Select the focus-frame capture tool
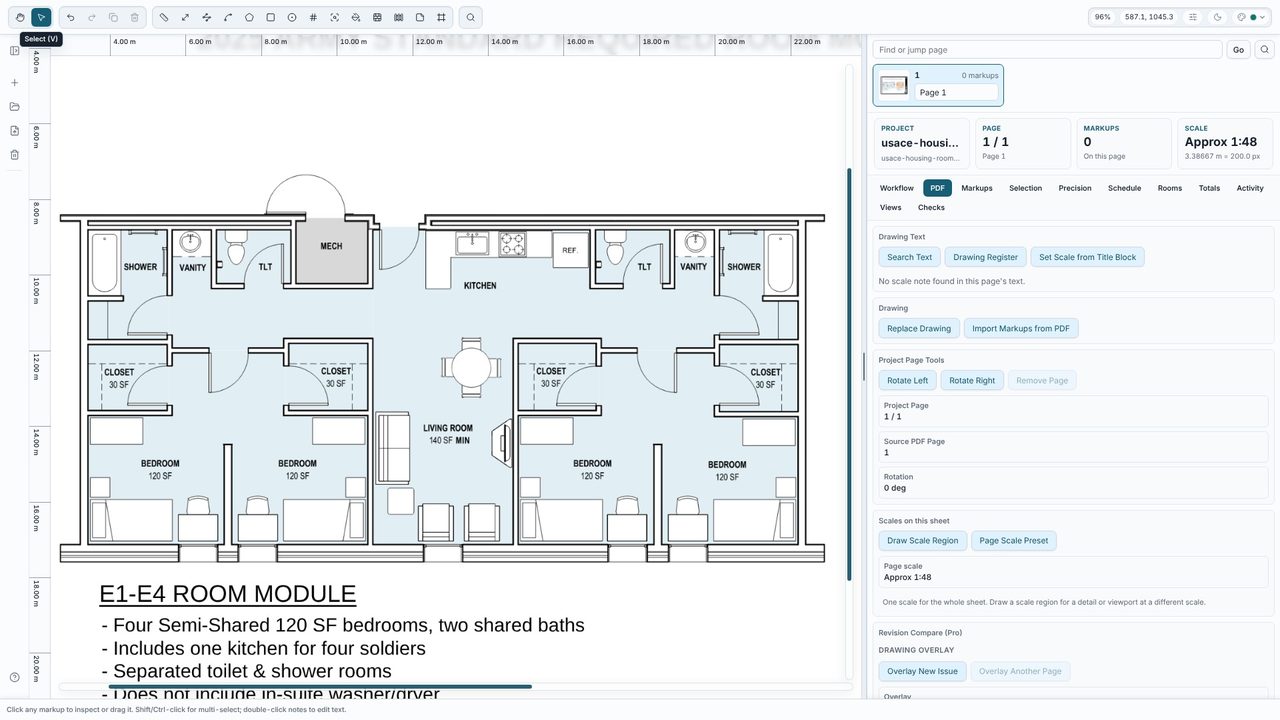 pyautogui.click(x=334, y=17)
